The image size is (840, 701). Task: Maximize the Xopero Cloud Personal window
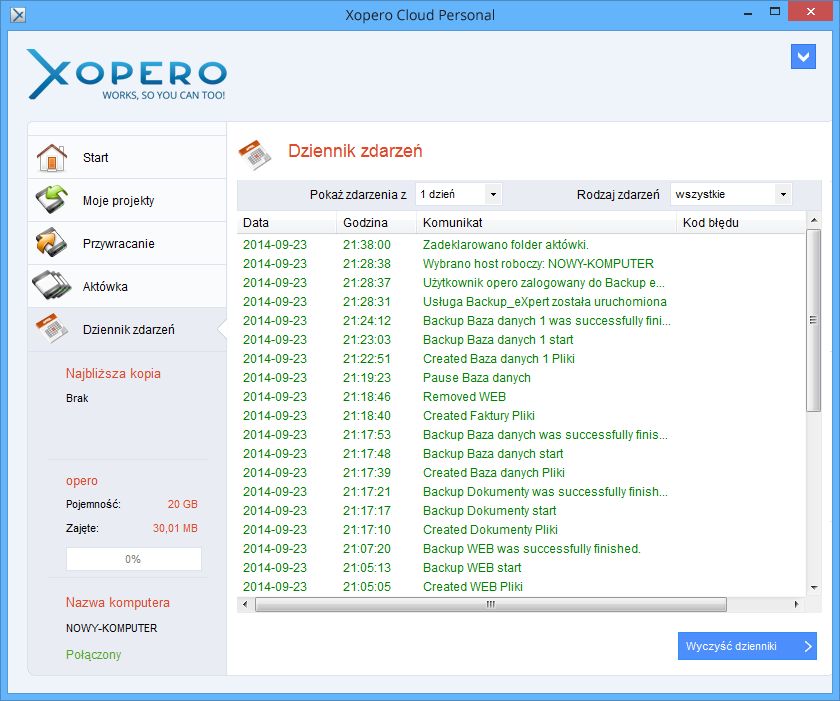tap(775, 12)
